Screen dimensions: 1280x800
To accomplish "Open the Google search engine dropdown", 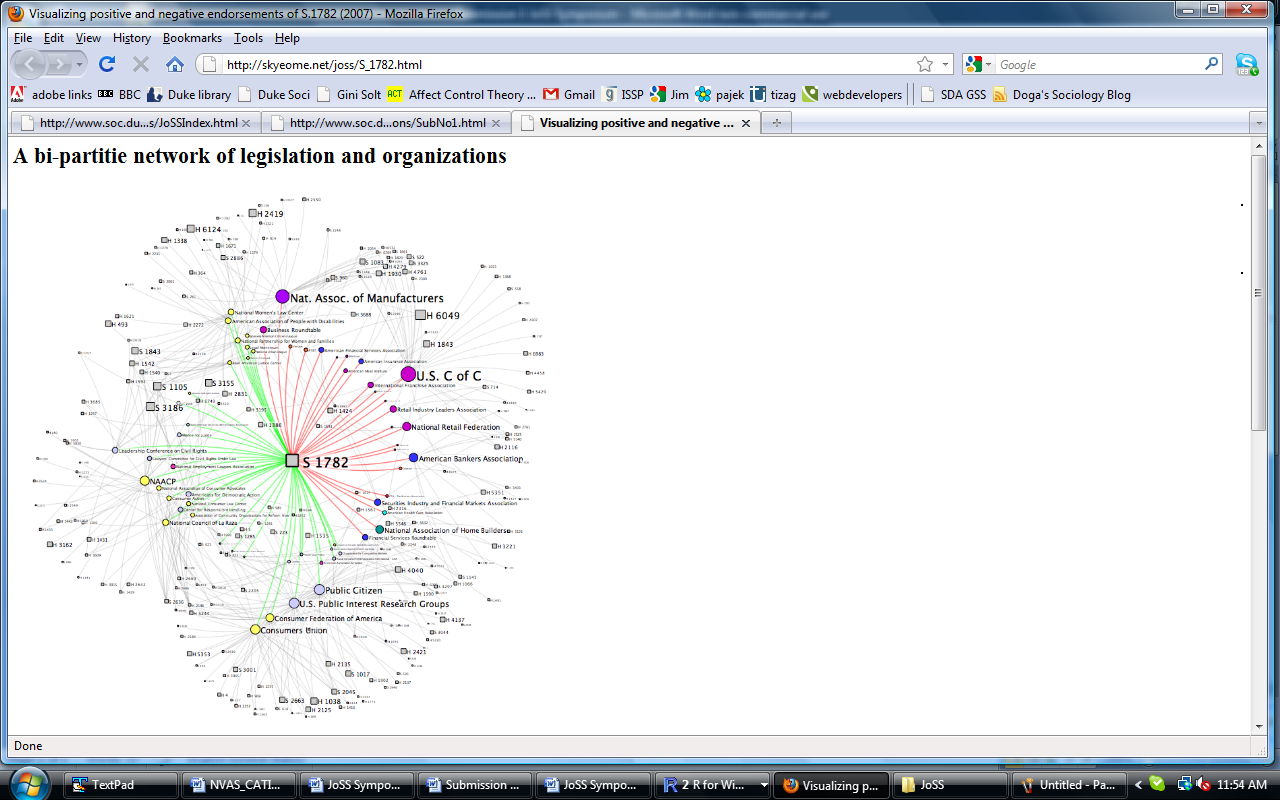I will [979, 64].
